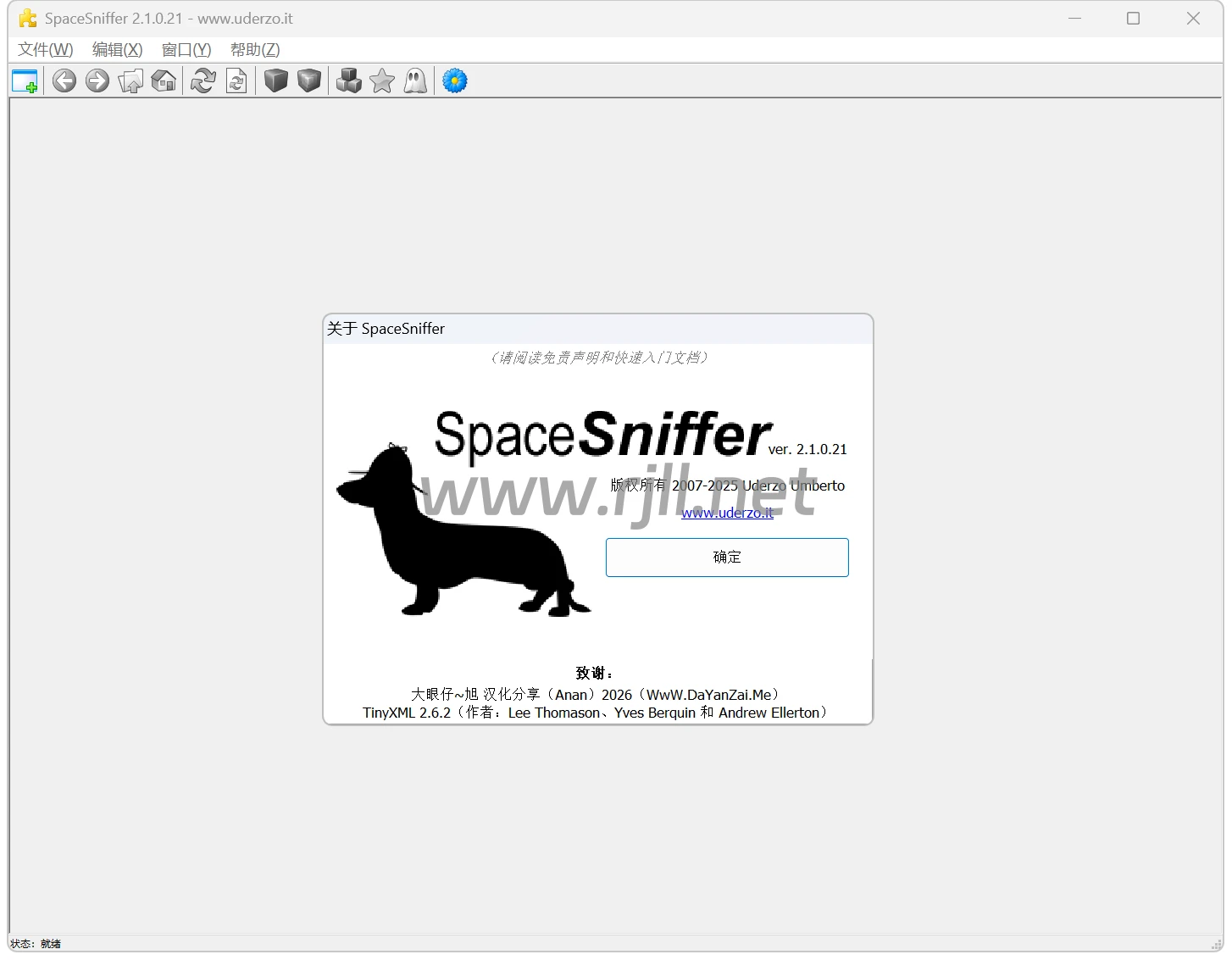Click the blue flower icon
Screen dimensions: 1232x960
pos(455,81)
